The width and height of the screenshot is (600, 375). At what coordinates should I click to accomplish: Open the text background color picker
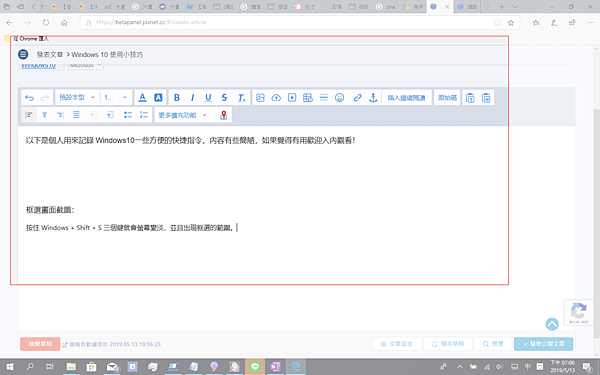point(158,98)
